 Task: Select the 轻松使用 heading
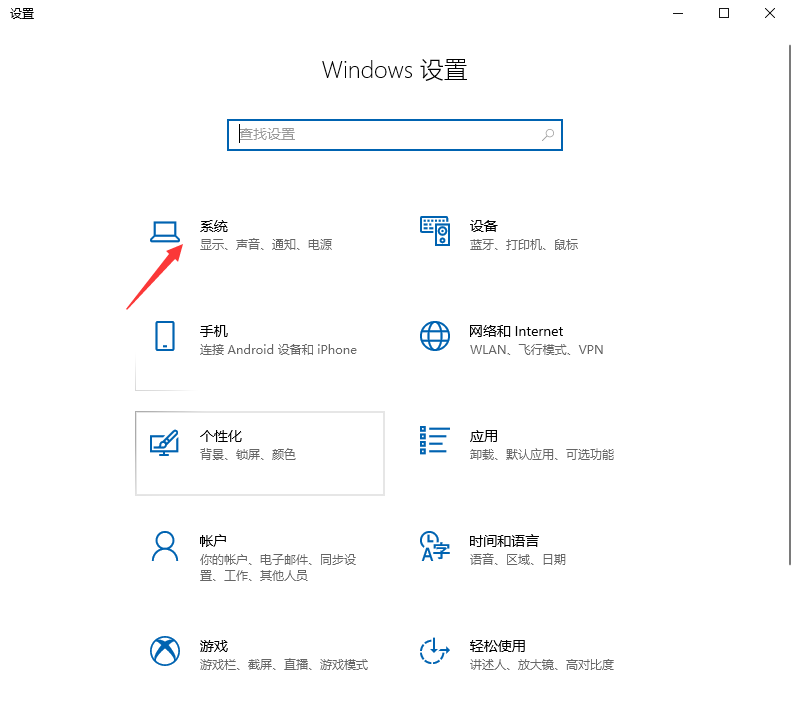pyautogui.click(x=497, y=646)
